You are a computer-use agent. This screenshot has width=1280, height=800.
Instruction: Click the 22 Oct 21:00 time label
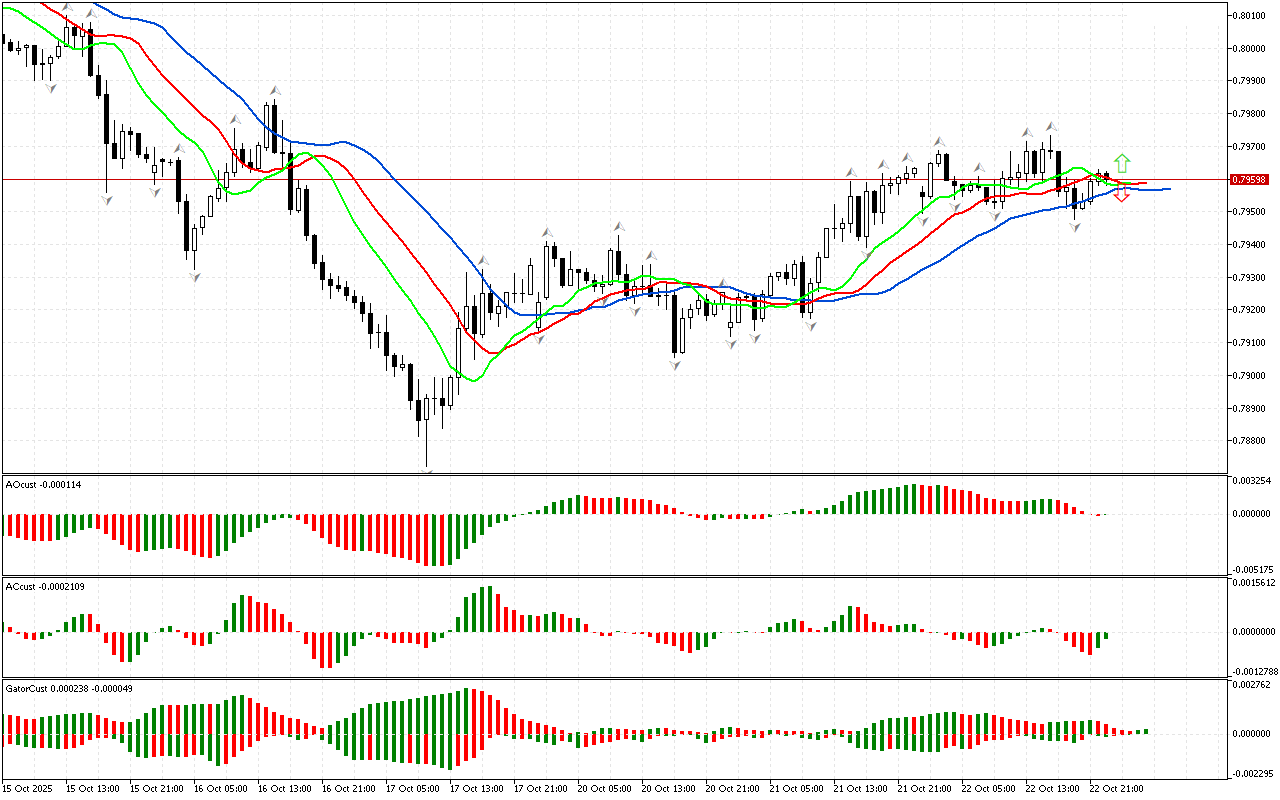pos(1116,789)
